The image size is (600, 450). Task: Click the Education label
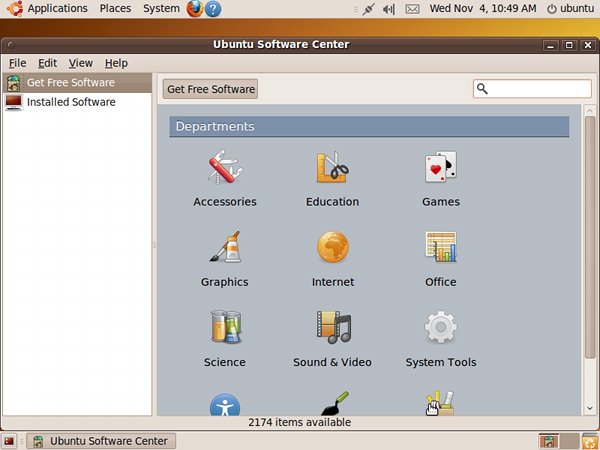333,202
